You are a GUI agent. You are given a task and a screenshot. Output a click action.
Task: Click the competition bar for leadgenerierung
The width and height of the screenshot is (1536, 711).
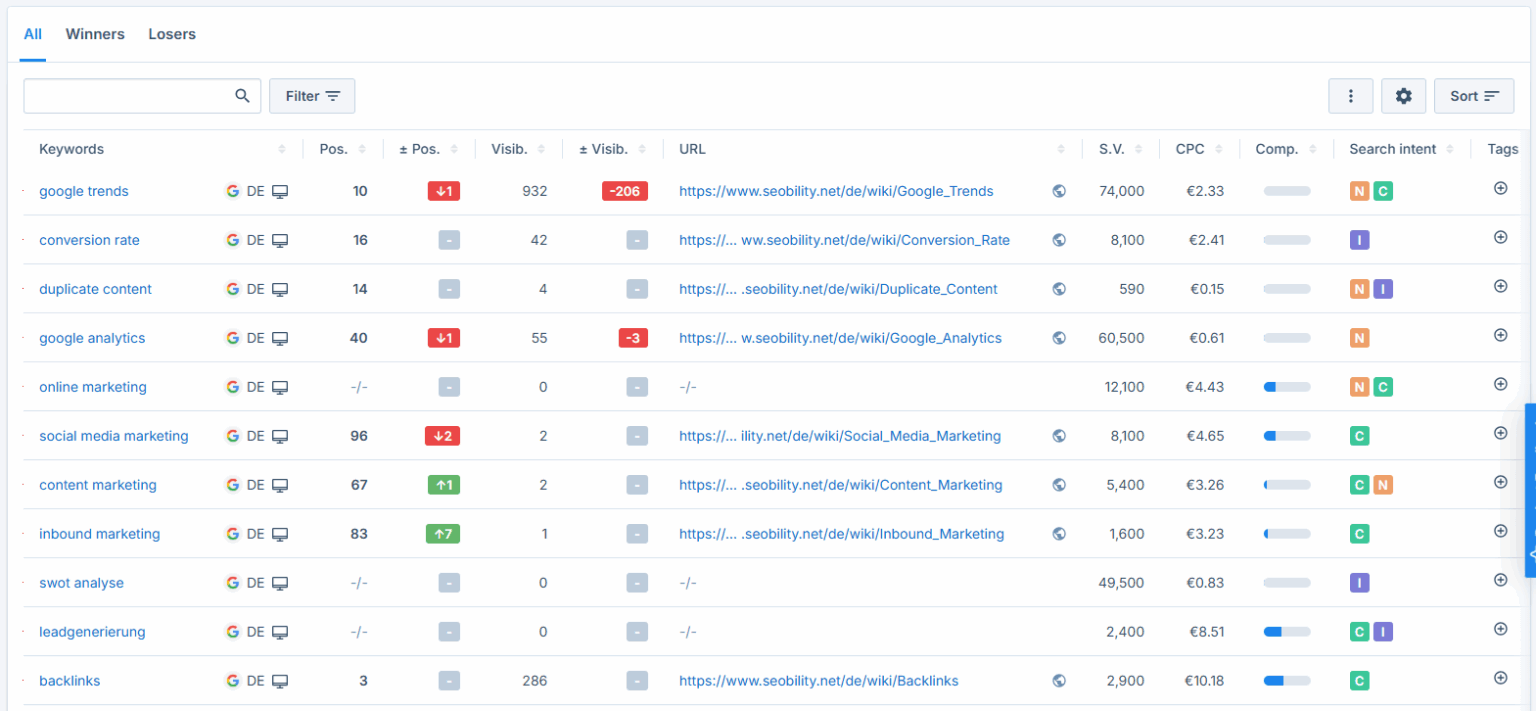1287,631
